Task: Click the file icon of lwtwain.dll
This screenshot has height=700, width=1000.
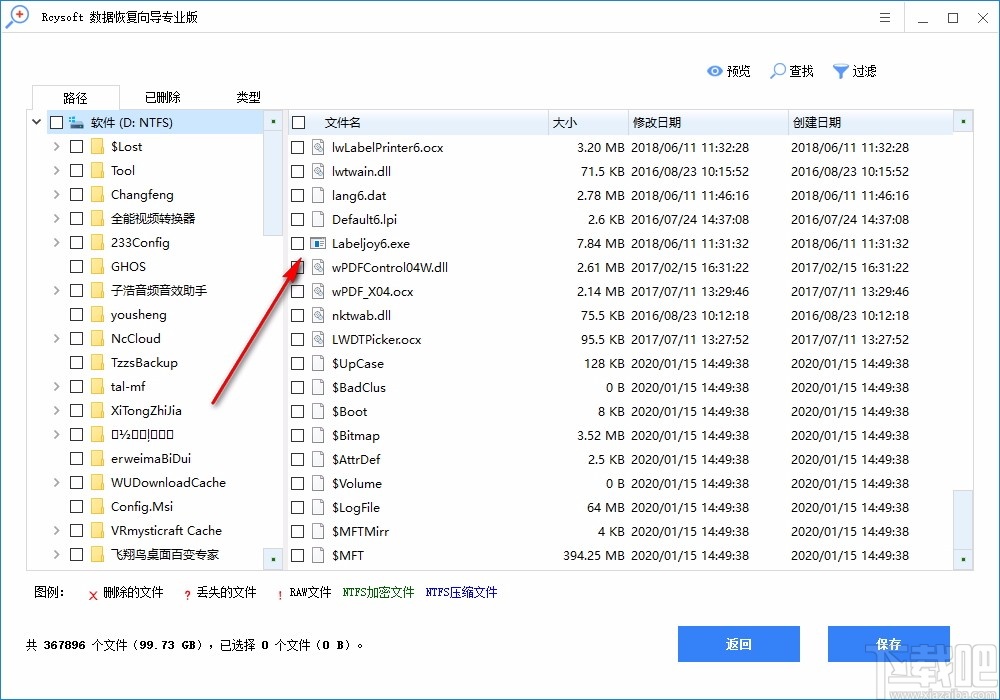Action: pos(317,171)
